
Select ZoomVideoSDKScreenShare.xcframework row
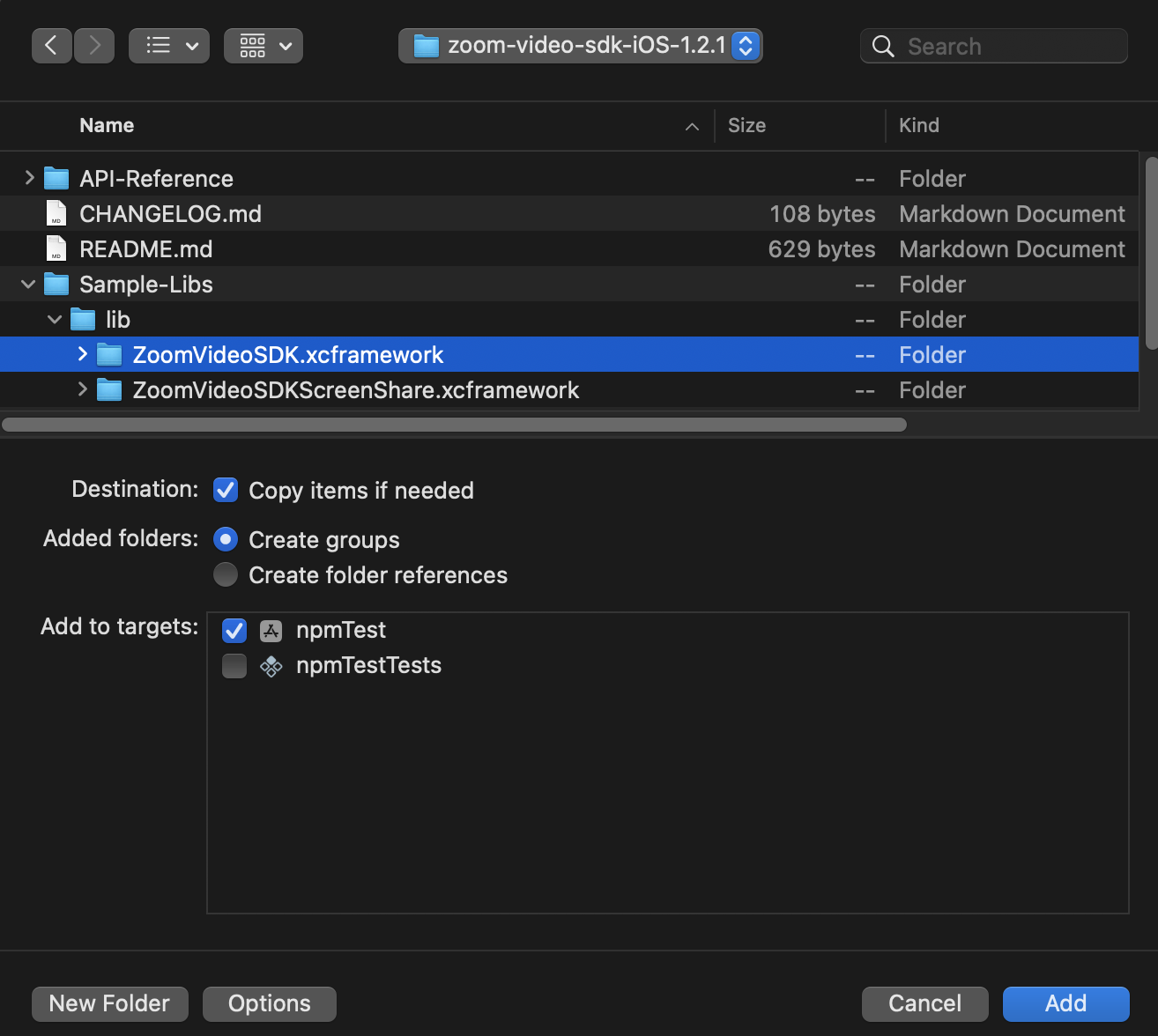pos(569,389)
